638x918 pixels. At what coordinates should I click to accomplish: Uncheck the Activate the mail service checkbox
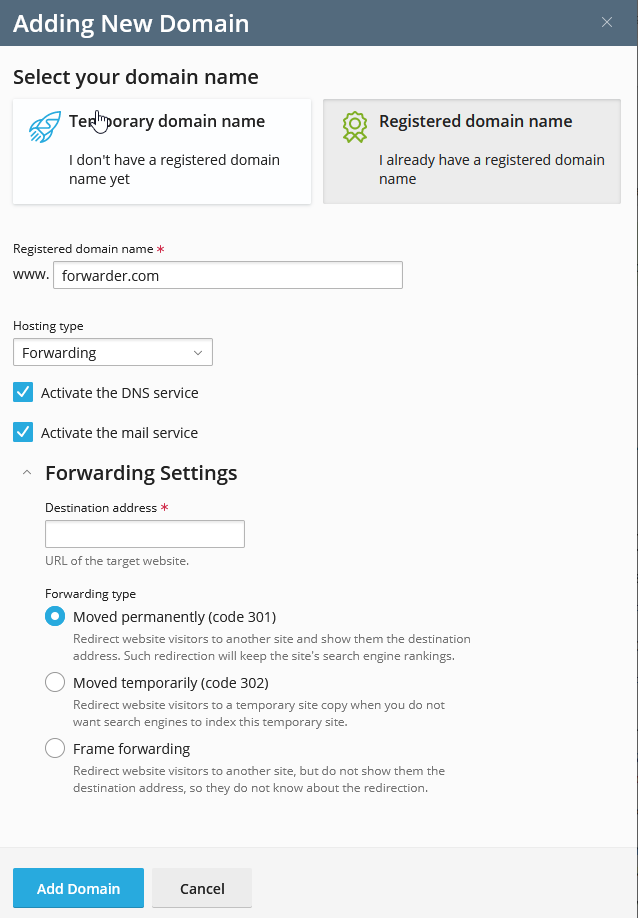(x=23, y=432)
